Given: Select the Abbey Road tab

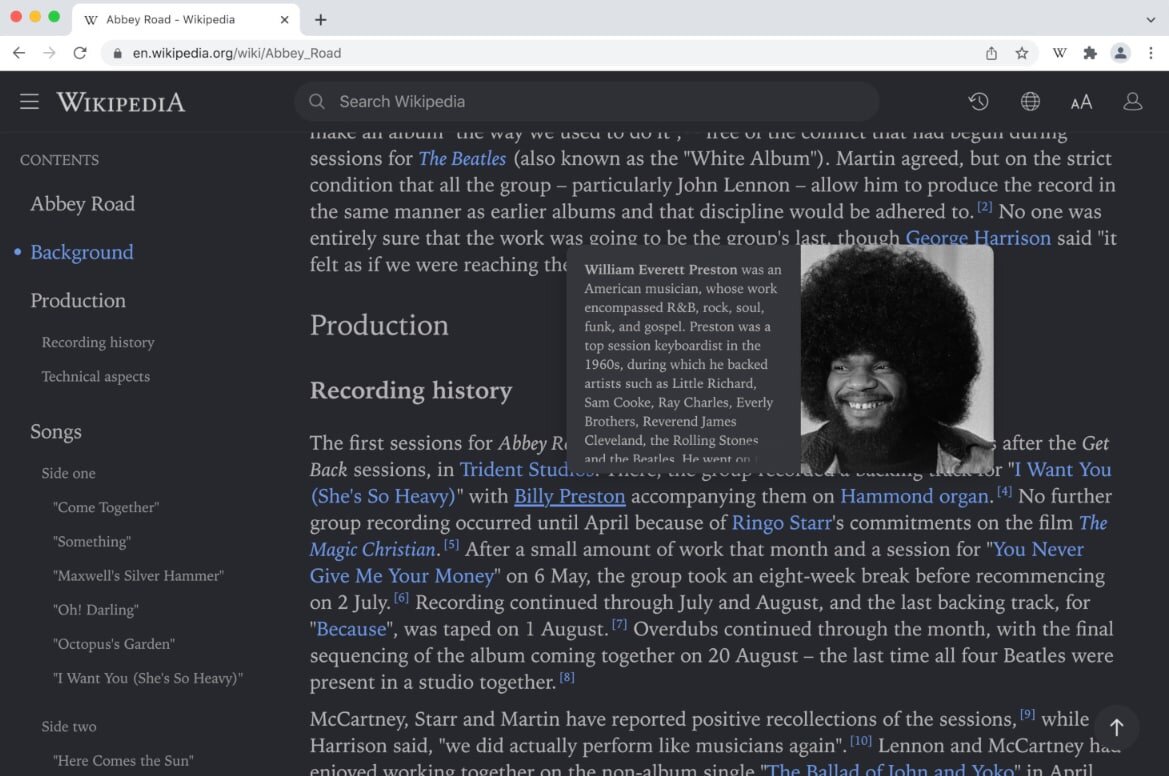Looking at the screenshot, I should pos(186,20).
